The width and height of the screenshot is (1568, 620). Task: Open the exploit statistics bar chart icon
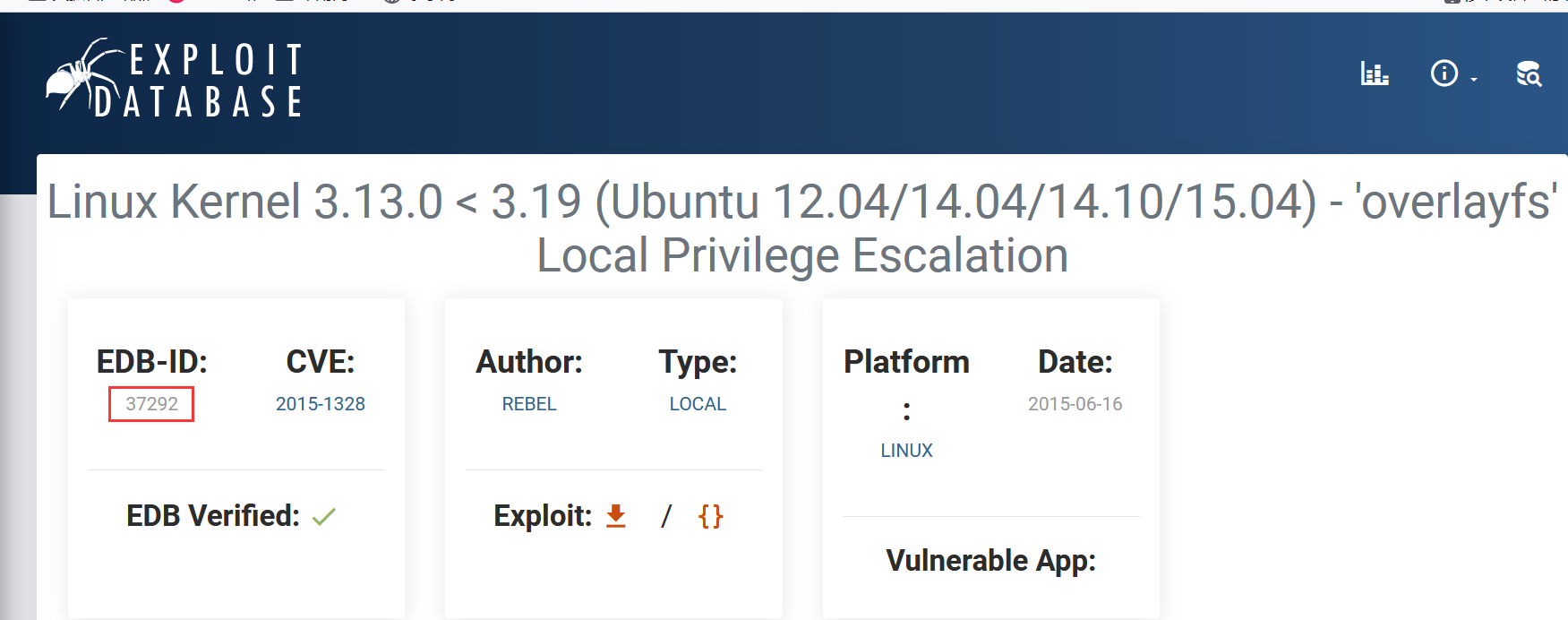1375,73
